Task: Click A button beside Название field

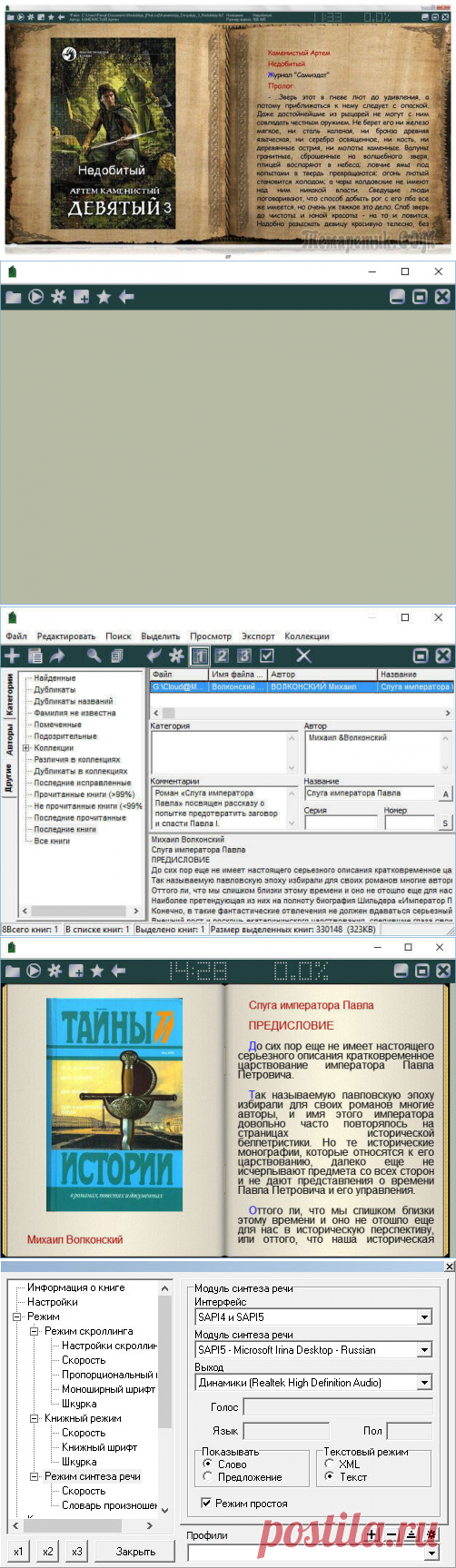Action: [x=445, y=794]
